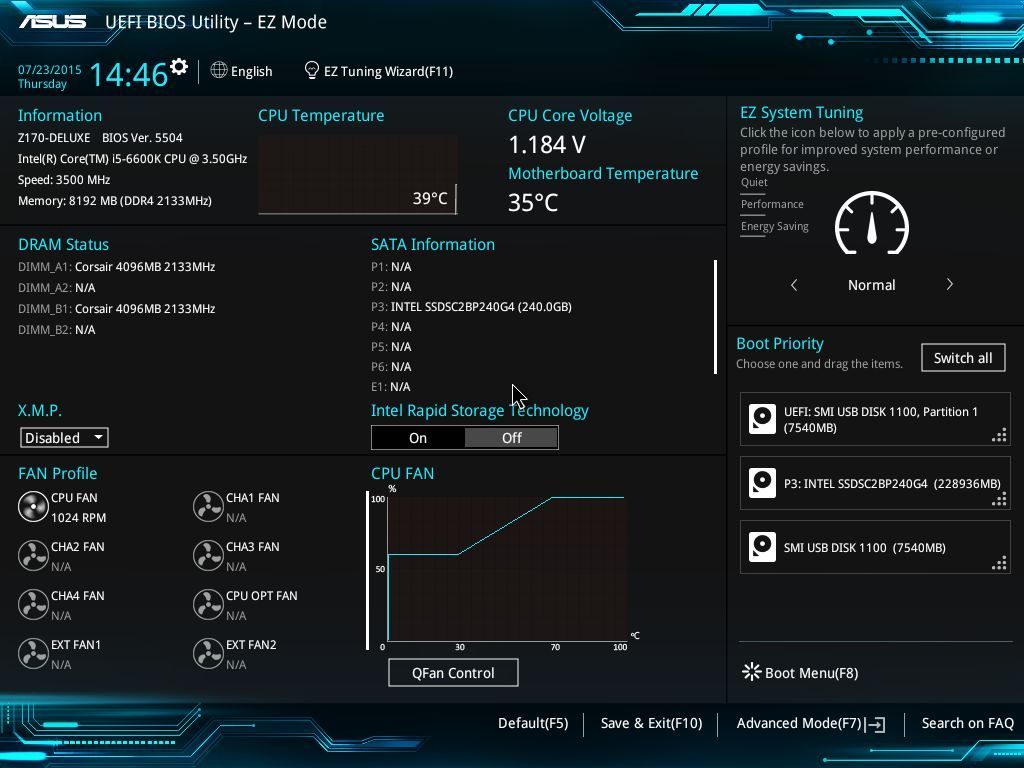1024x768 pixels.
Task: Click drag handle dots on SMI USB DISK 1100 (7540MB) entry
Action: 999,564
